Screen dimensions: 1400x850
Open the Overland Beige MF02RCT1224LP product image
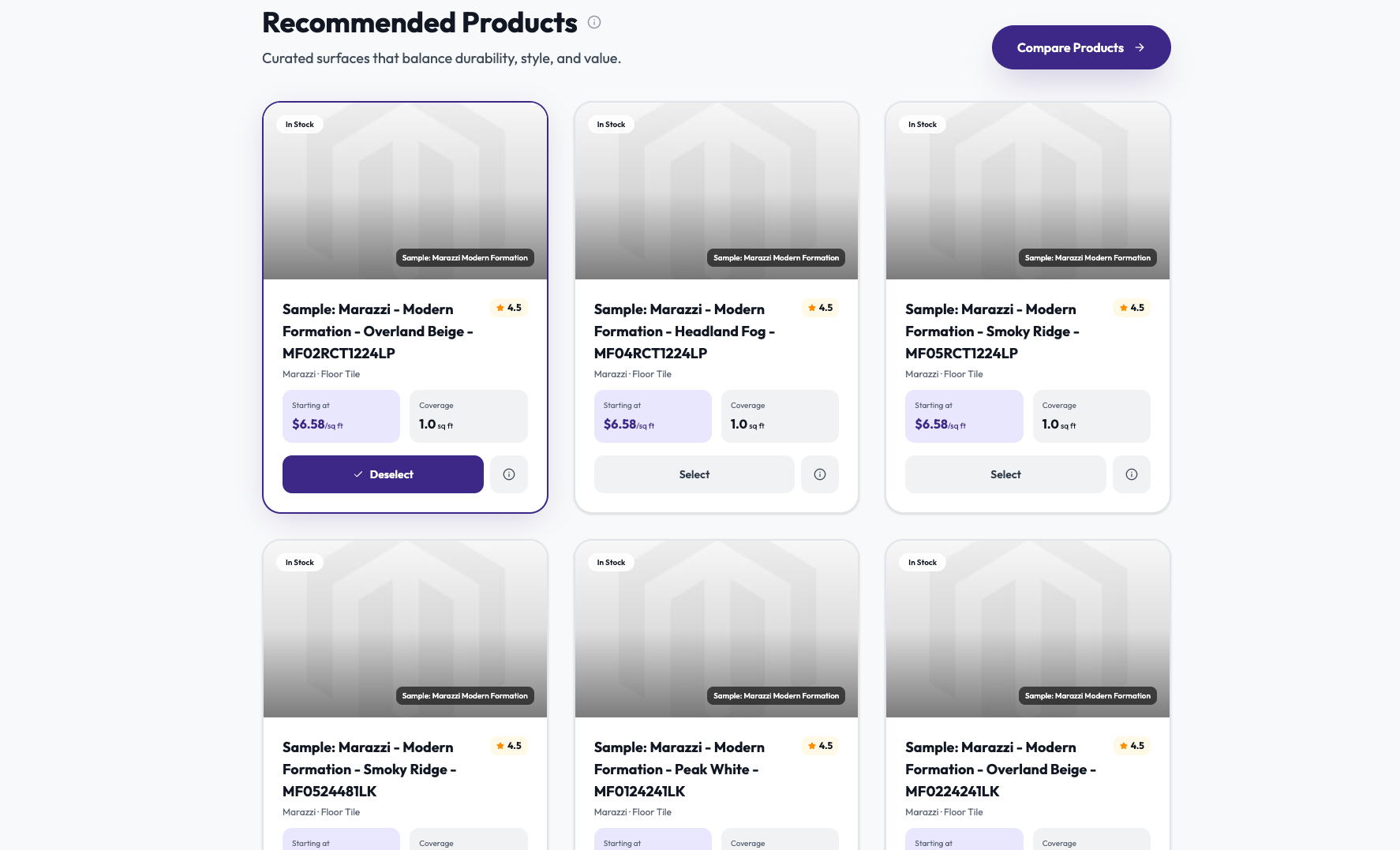[405, 191]
